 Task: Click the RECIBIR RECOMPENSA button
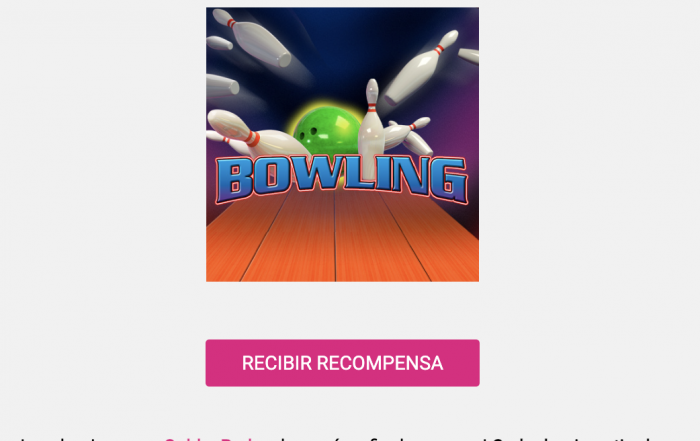(x=342, y=363)
